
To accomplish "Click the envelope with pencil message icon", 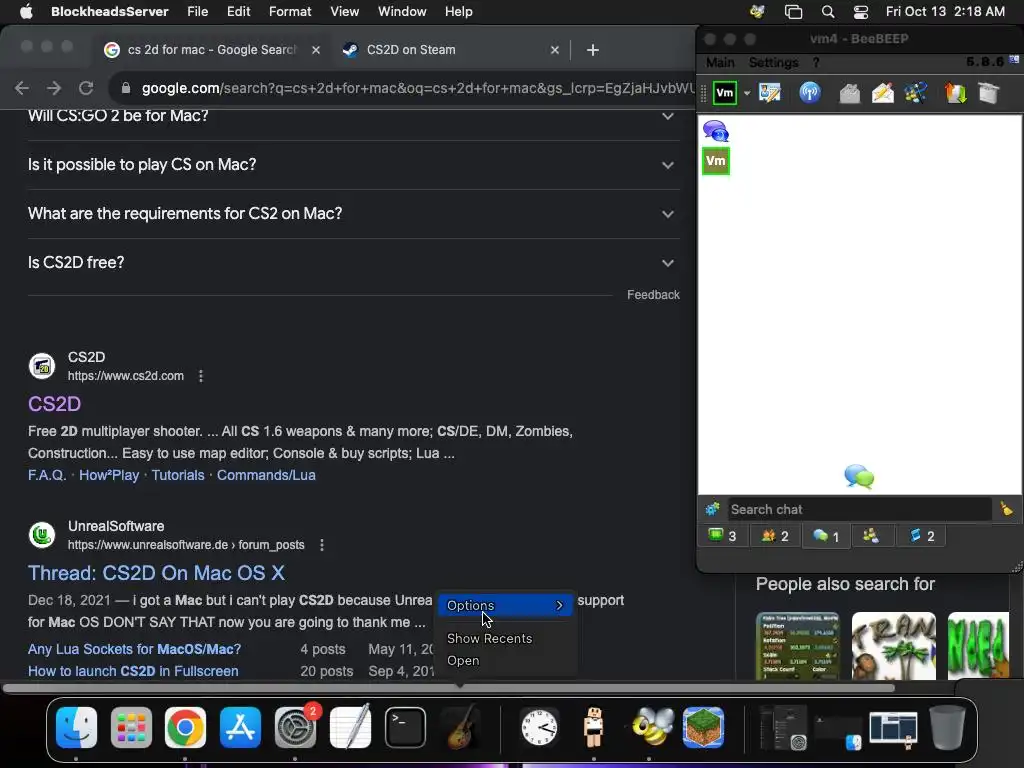I will click(882, 93).
